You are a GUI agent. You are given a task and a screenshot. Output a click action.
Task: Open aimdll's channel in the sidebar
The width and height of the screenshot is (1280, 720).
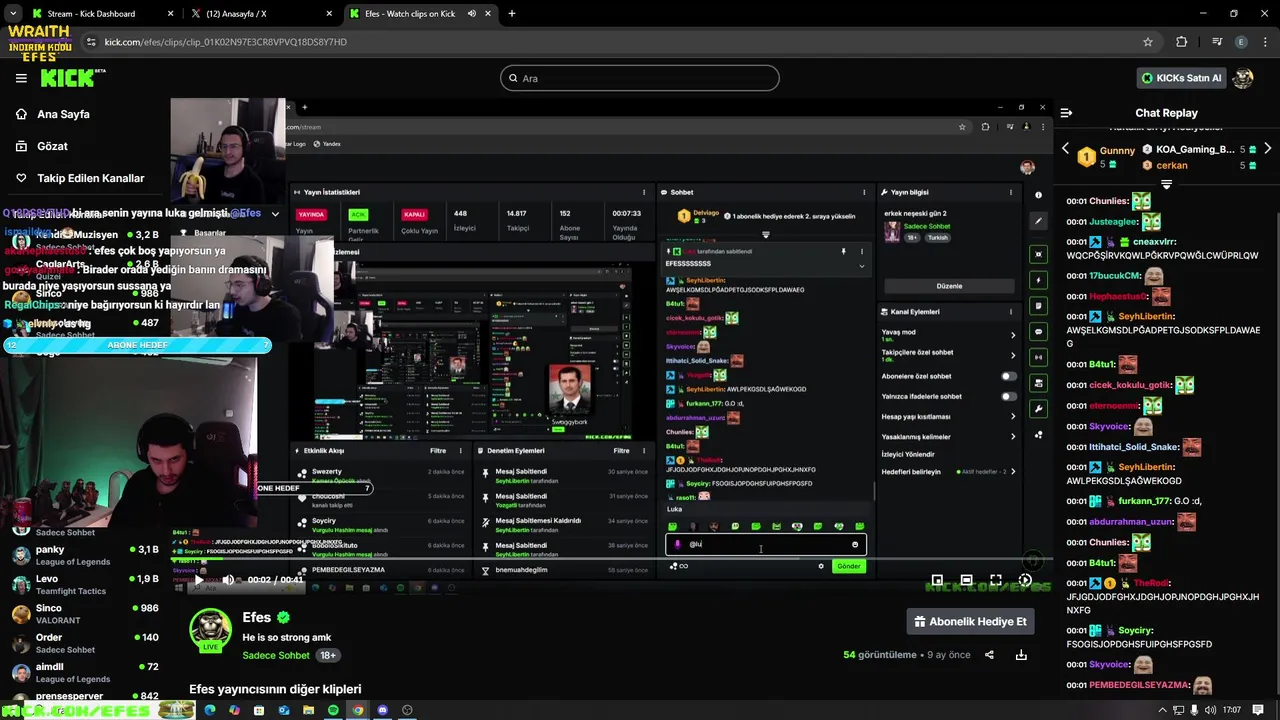(85, 672)
